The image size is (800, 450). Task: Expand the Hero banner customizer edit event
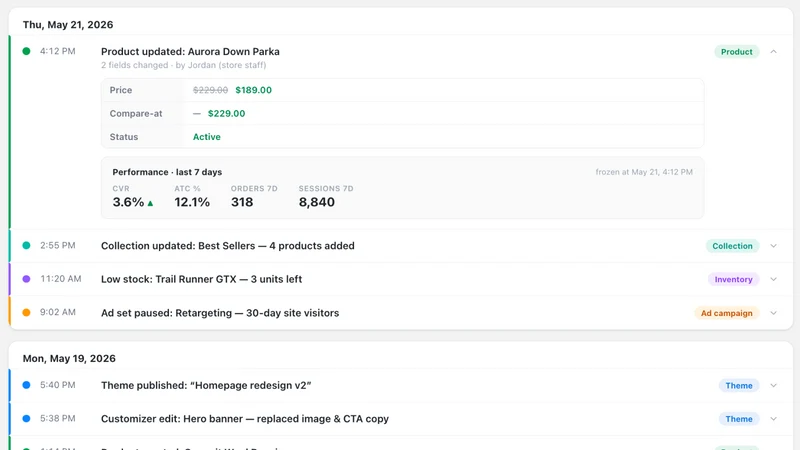point(773,419)
